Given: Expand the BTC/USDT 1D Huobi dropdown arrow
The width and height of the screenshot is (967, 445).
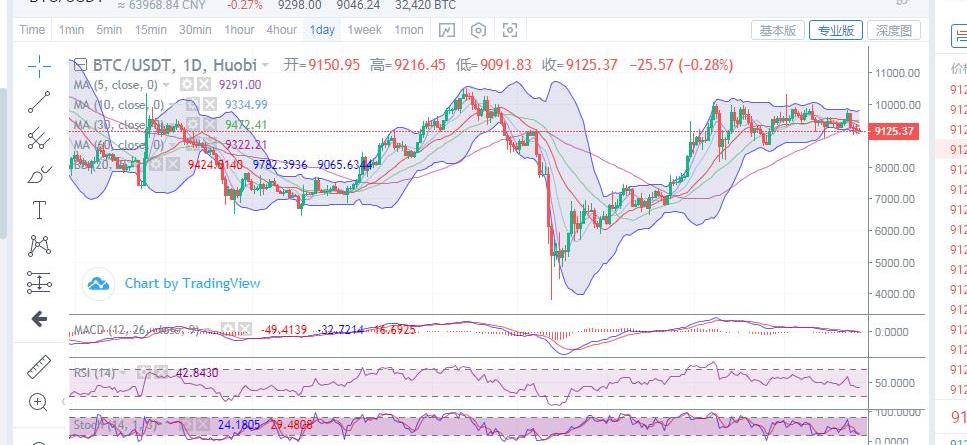Looking at the screenshot, I should coord(263,65).
